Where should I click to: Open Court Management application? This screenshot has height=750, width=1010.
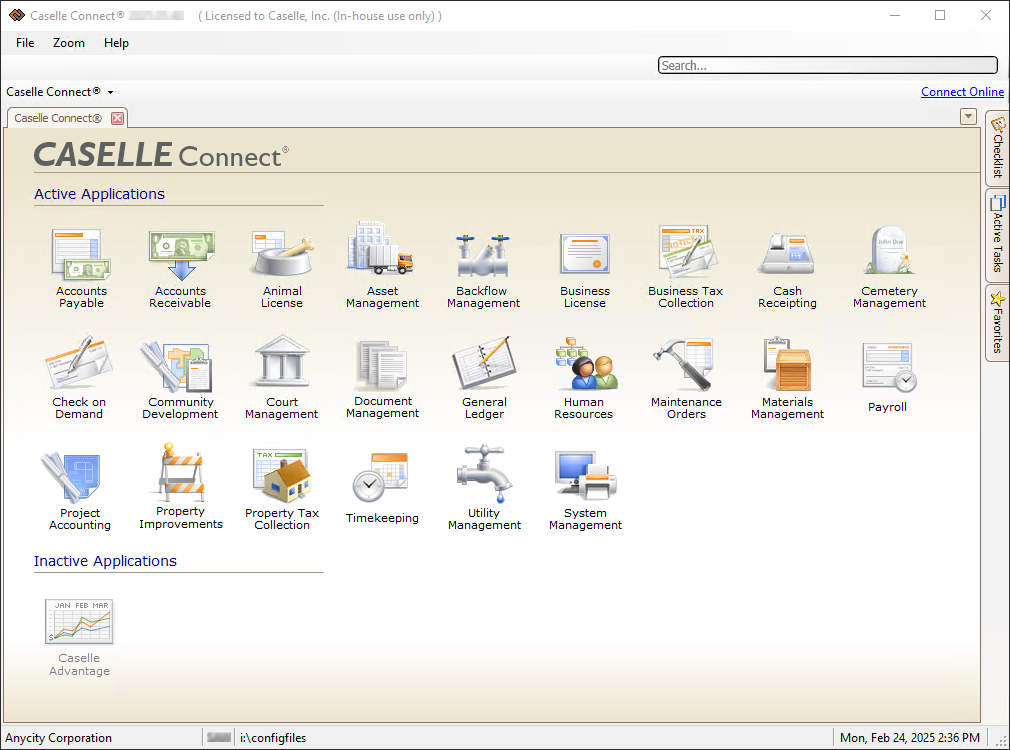click(x=281, y=378)
